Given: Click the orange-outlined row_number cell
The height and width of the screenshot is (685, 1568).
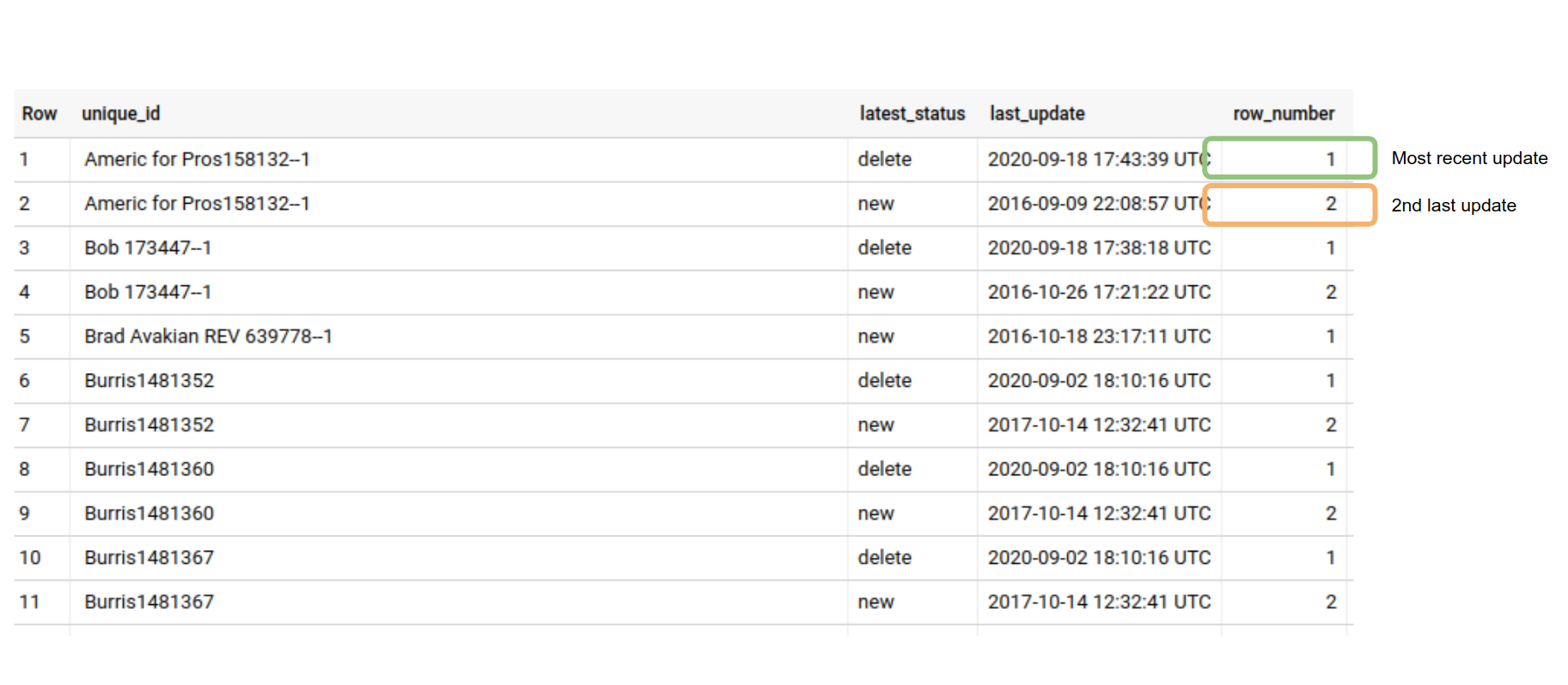Looking at the screenshot, I should point(1289,205).
